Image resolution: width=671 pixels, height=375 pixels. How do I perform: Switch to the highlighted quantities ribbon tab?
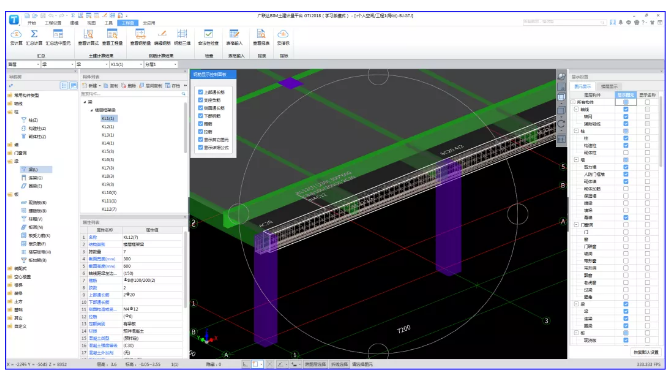pos(128,23)
